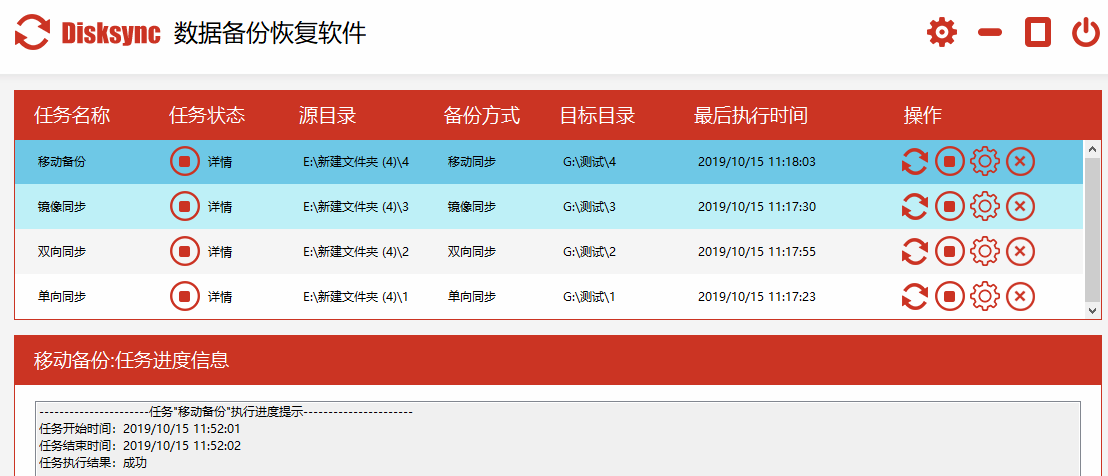Open settings gear in title bar

941,32
